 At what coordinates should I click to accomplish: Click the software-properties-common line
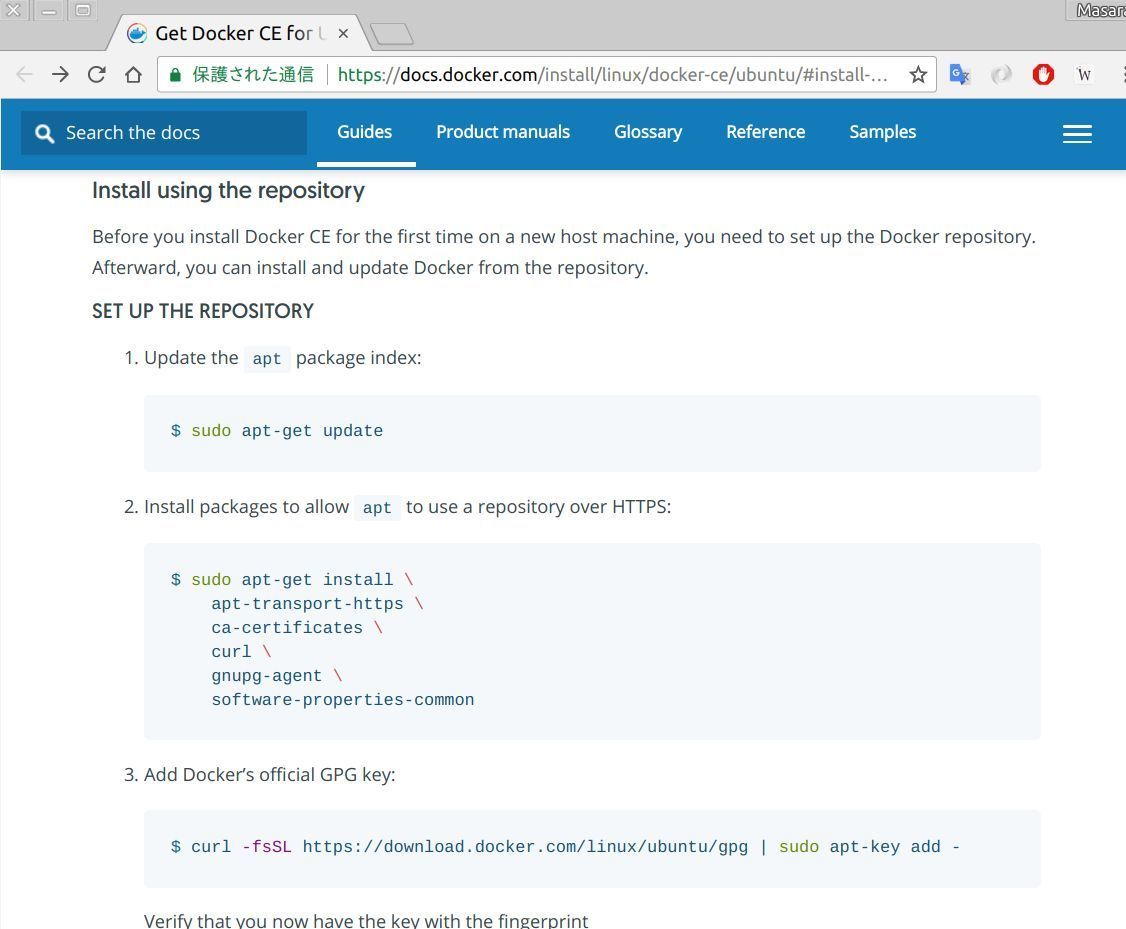point(343,699)
